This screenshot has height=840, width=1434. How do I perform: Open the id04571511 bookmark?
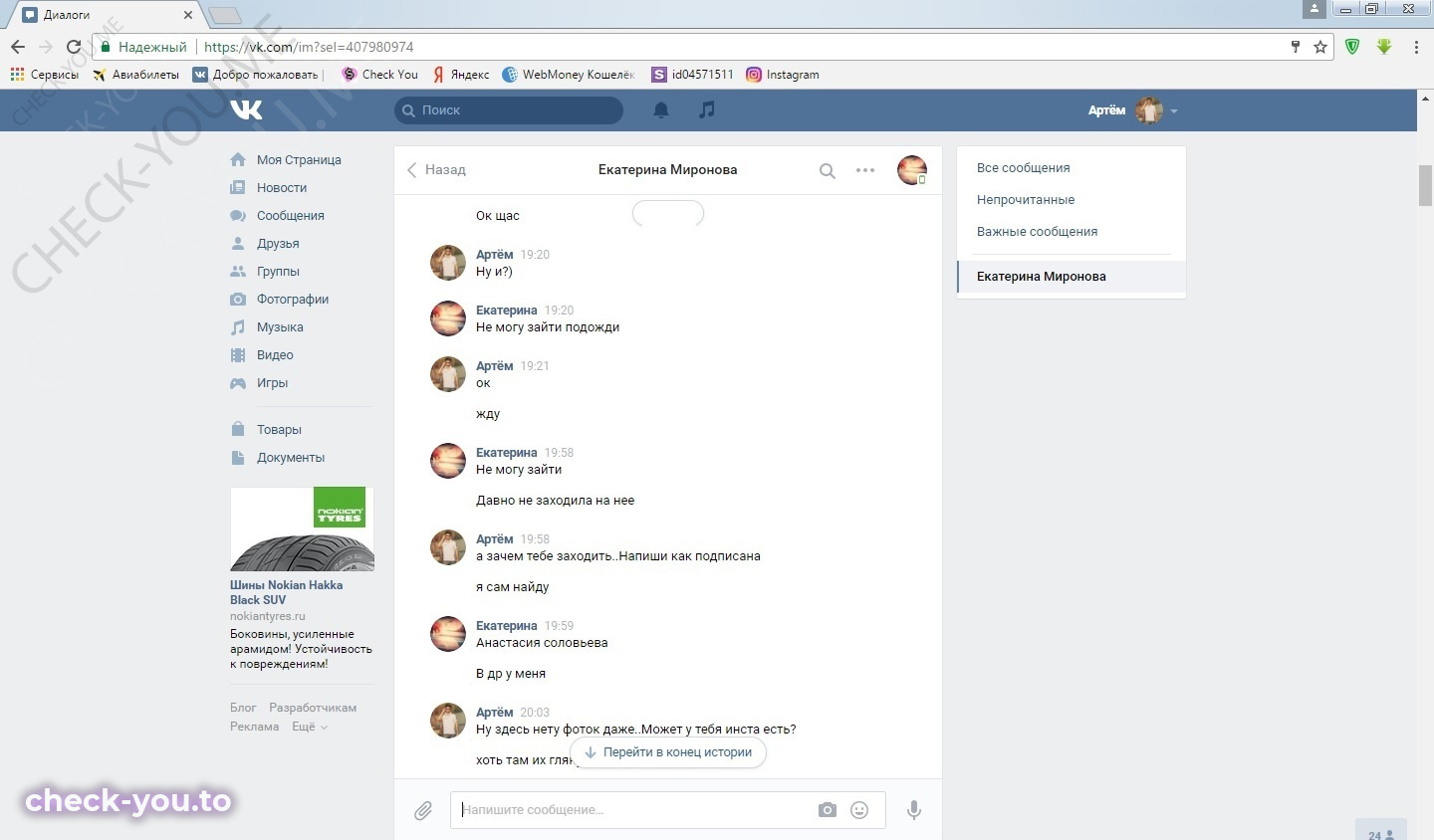click(693, 75)
